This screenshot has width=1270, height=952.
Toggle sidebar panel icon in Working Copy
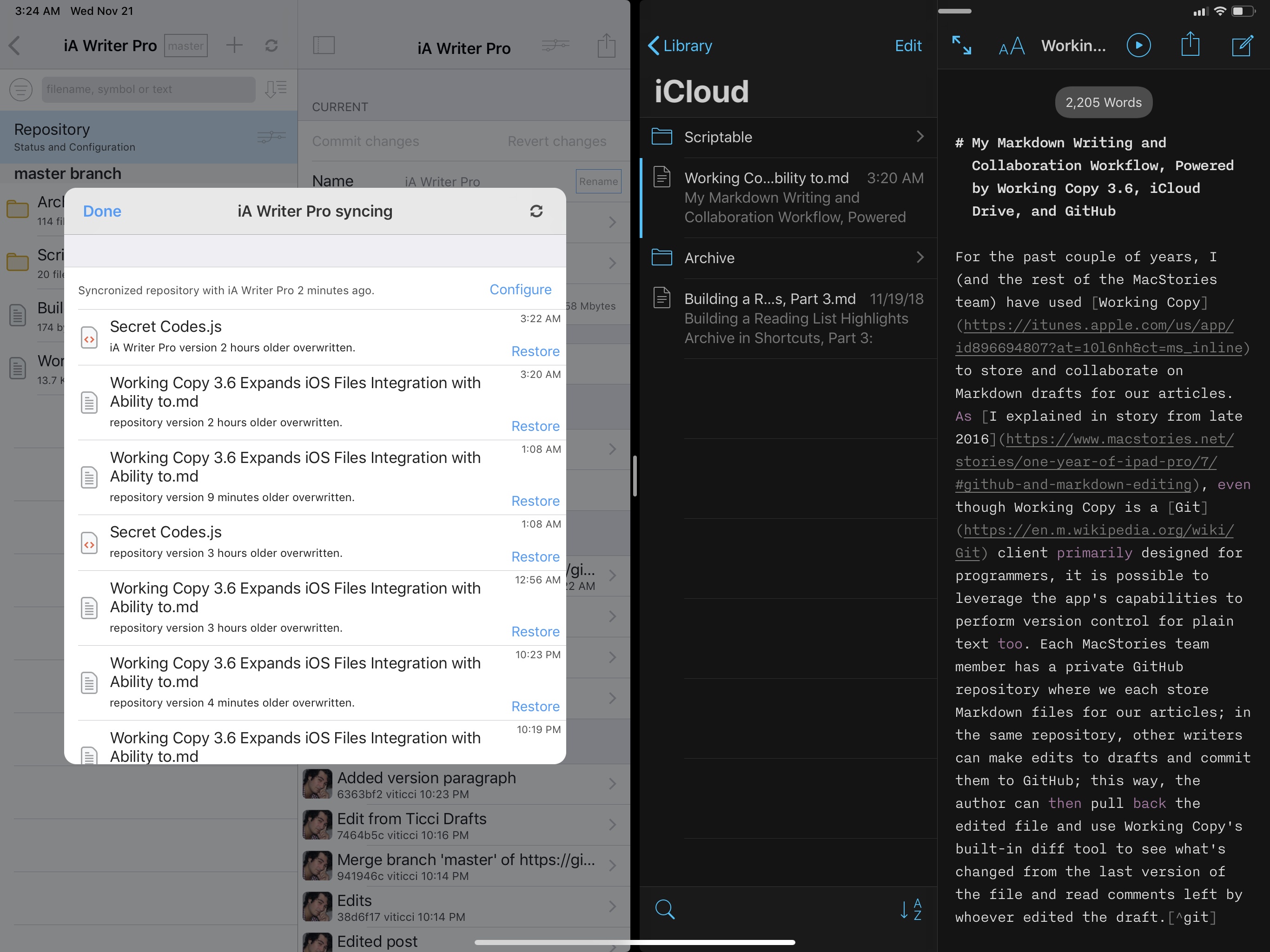coord(324,45)
